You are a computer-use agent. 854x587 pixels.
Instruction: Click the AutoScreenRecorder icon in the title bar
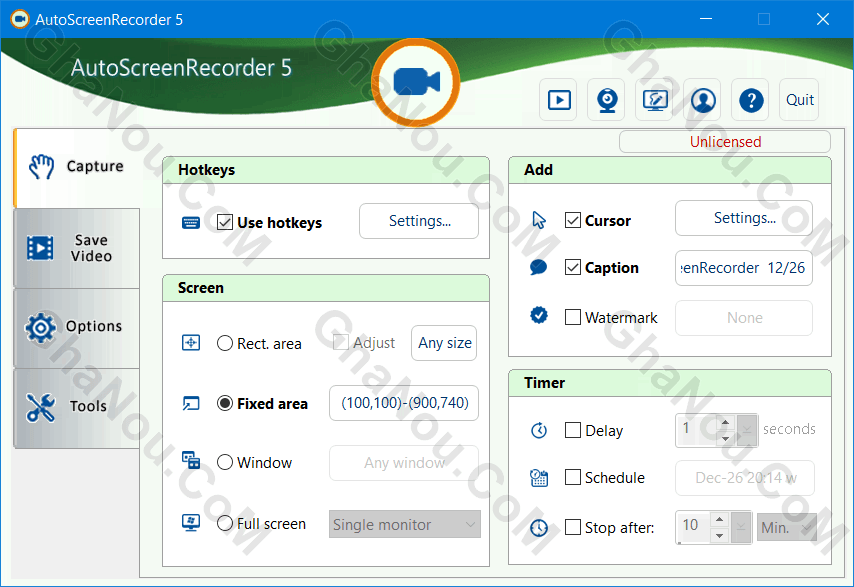click(x=20, y=20)
